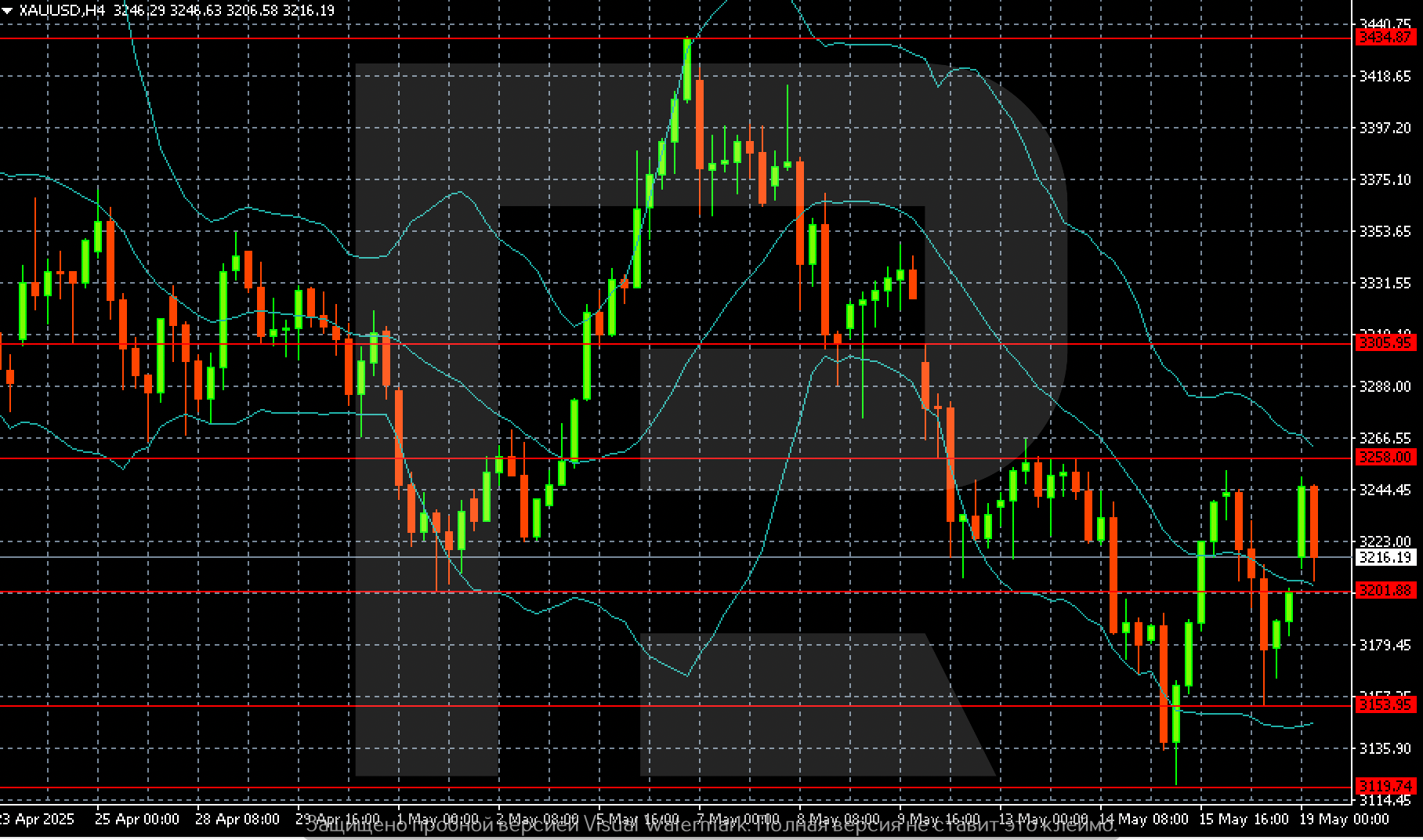This screenshot has width=1423, height=840.
Task: Select the 3119.74 support level label
Action: coord(1385,786)
